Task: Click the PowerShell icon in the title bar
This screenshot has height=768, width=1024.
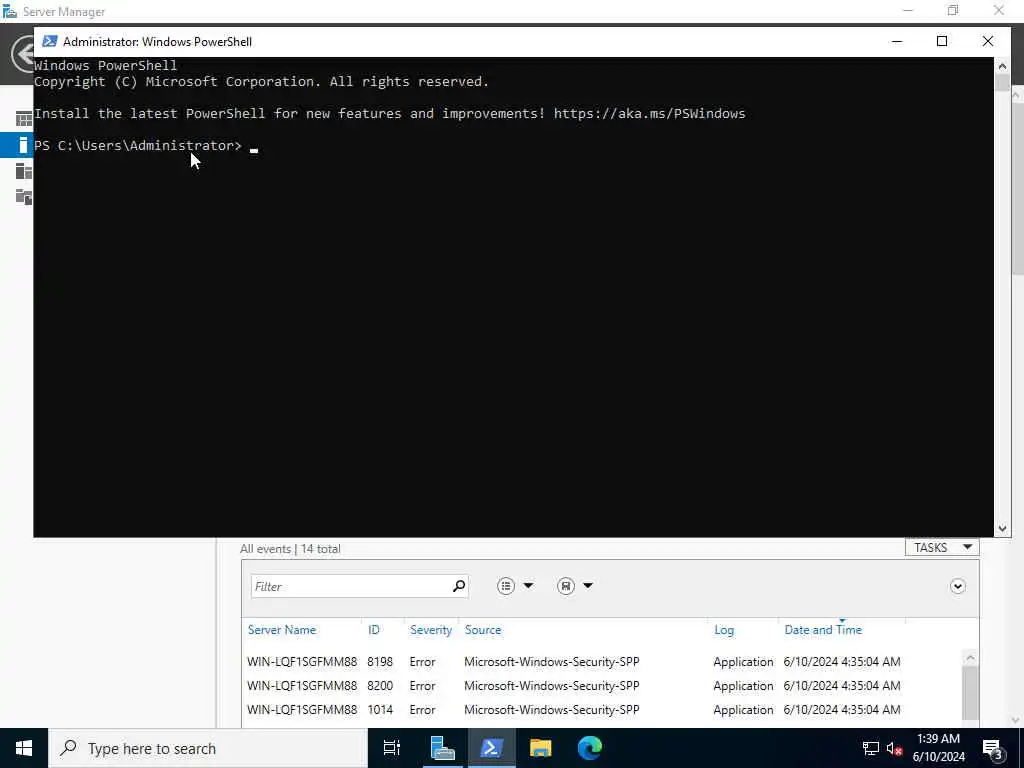Action: pos(50,41)
